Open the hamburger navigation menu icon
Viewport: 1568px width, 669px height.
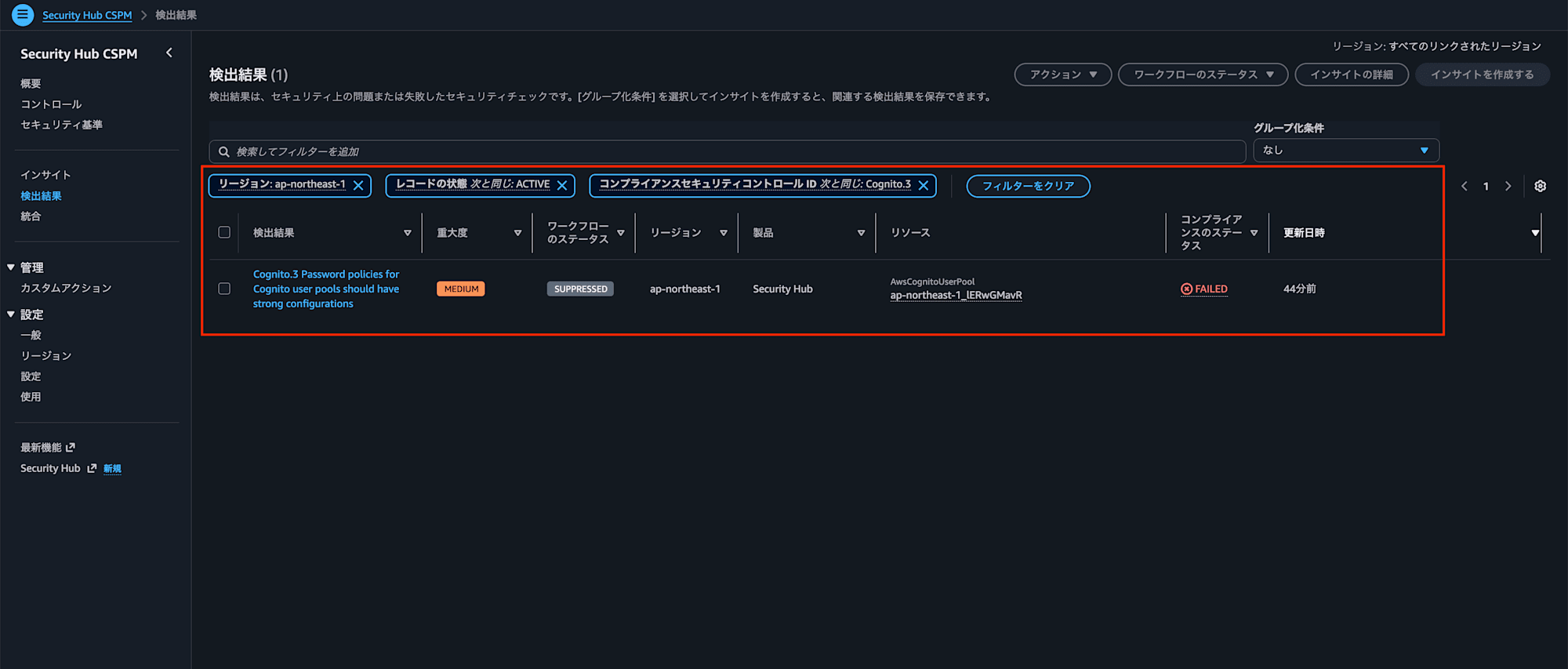click(x=23, y=14)
